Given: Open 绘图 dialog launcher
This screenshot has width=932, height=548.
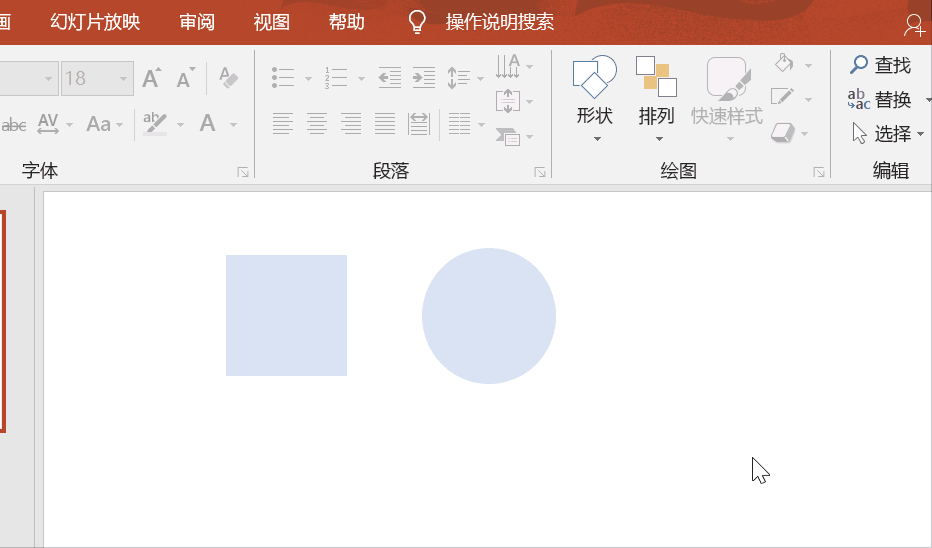Looking at the screenshot, I should point(819,172).
